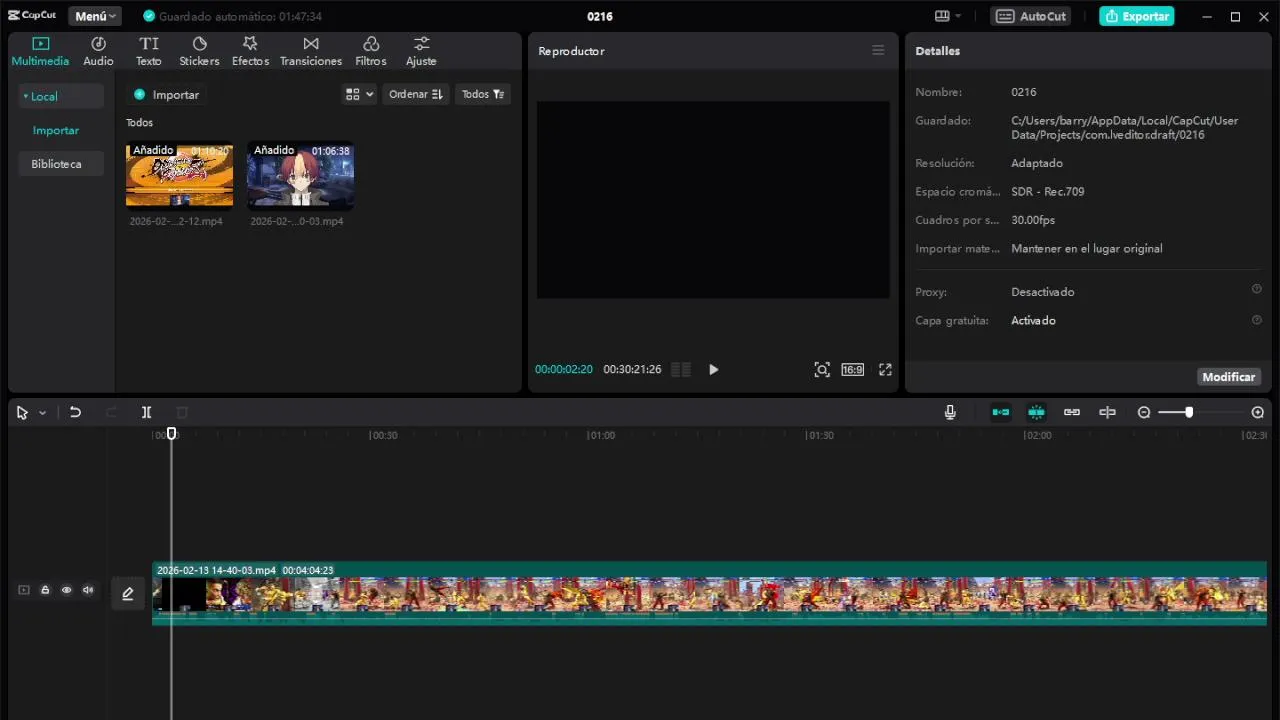Open the Efectos tab

[250, 52]
